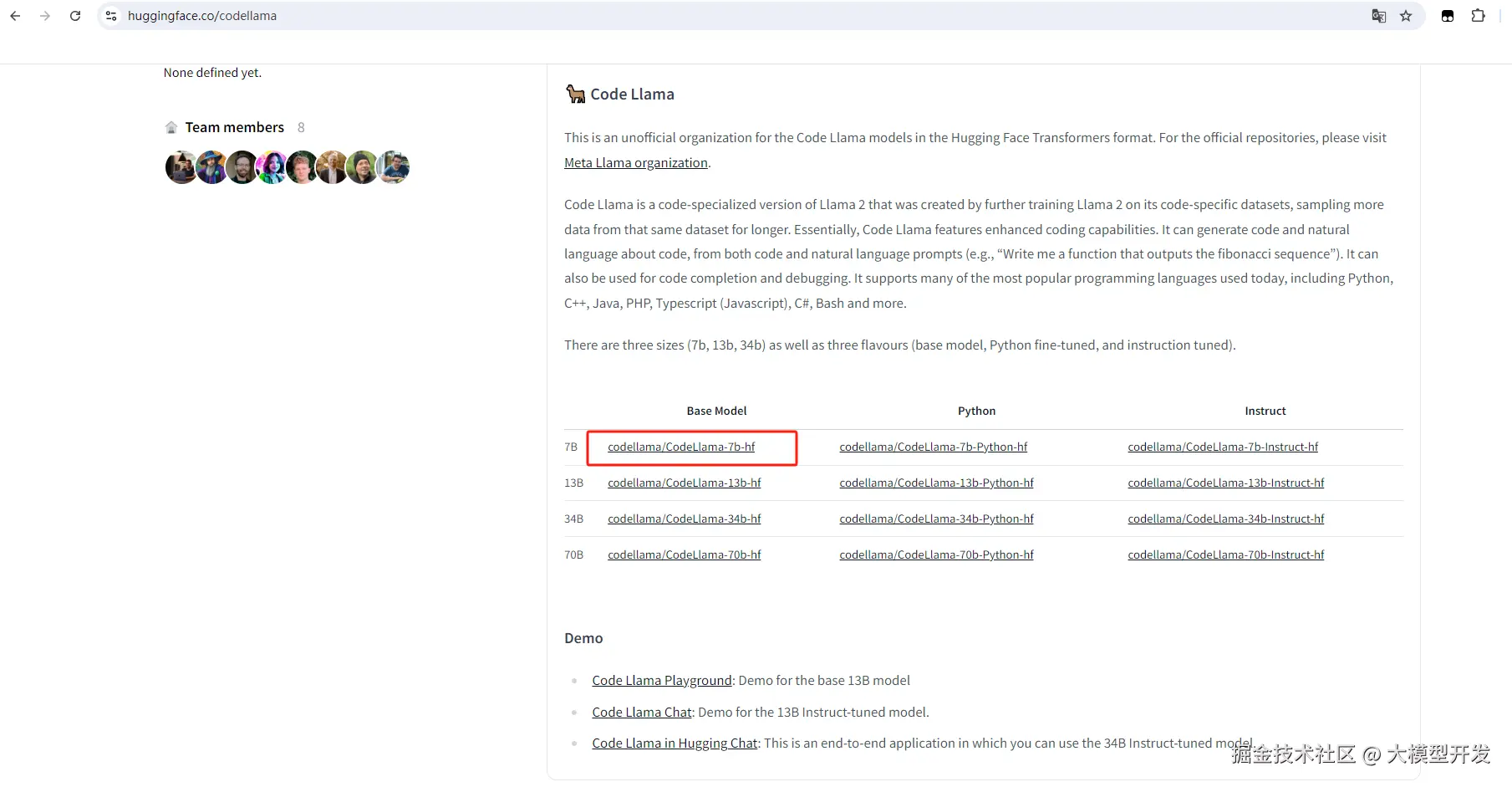Open codellama/CodeLlama-7b-hf model link
The image size is (1512, 787).
point(681,447)
